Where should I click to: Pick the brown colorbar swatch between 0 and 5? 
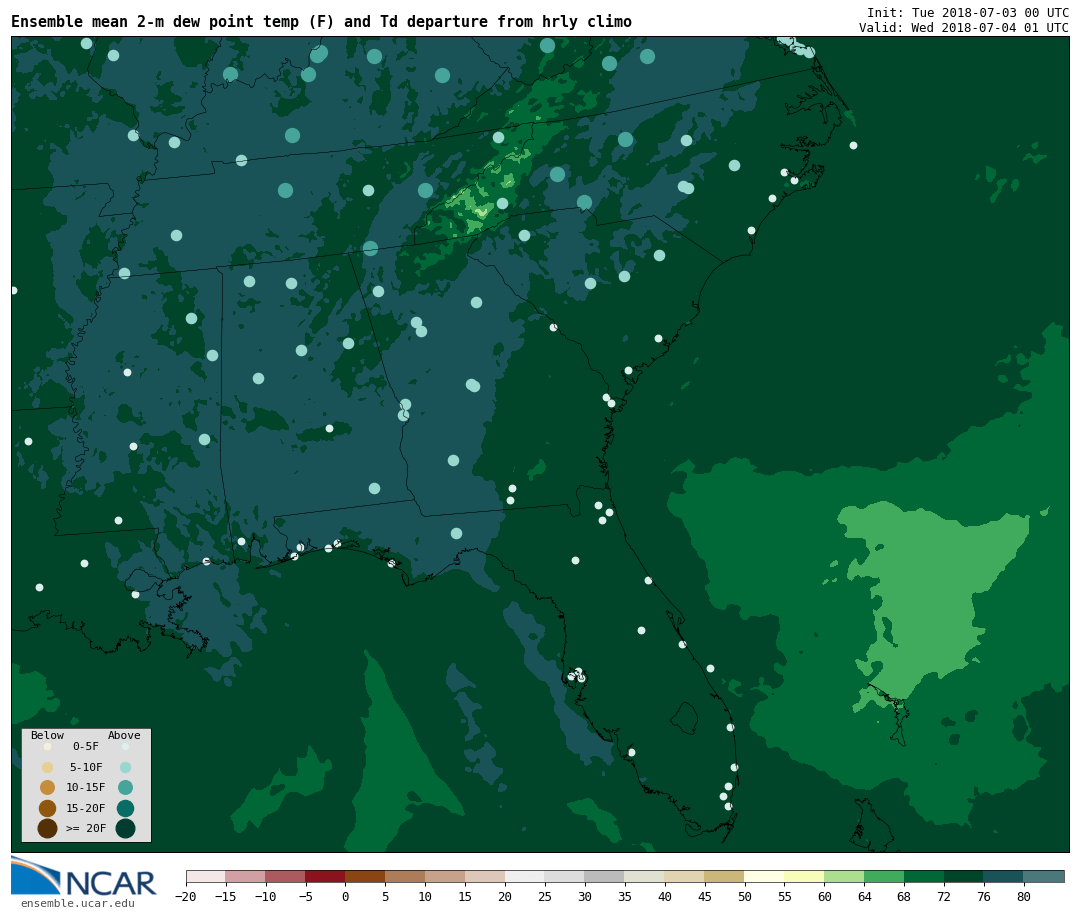tap(365, 876)
